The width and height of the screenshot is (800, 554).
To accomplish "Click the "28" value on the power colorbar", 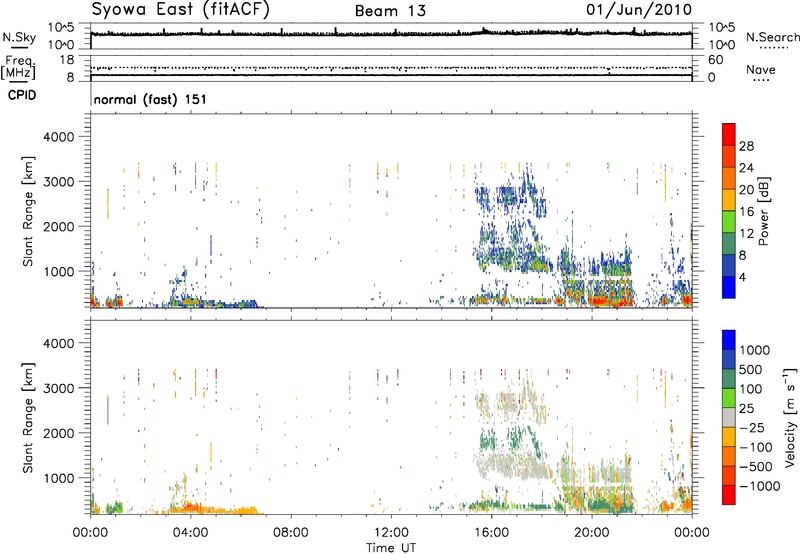I will pyautogui.click(x=746, y=146).
